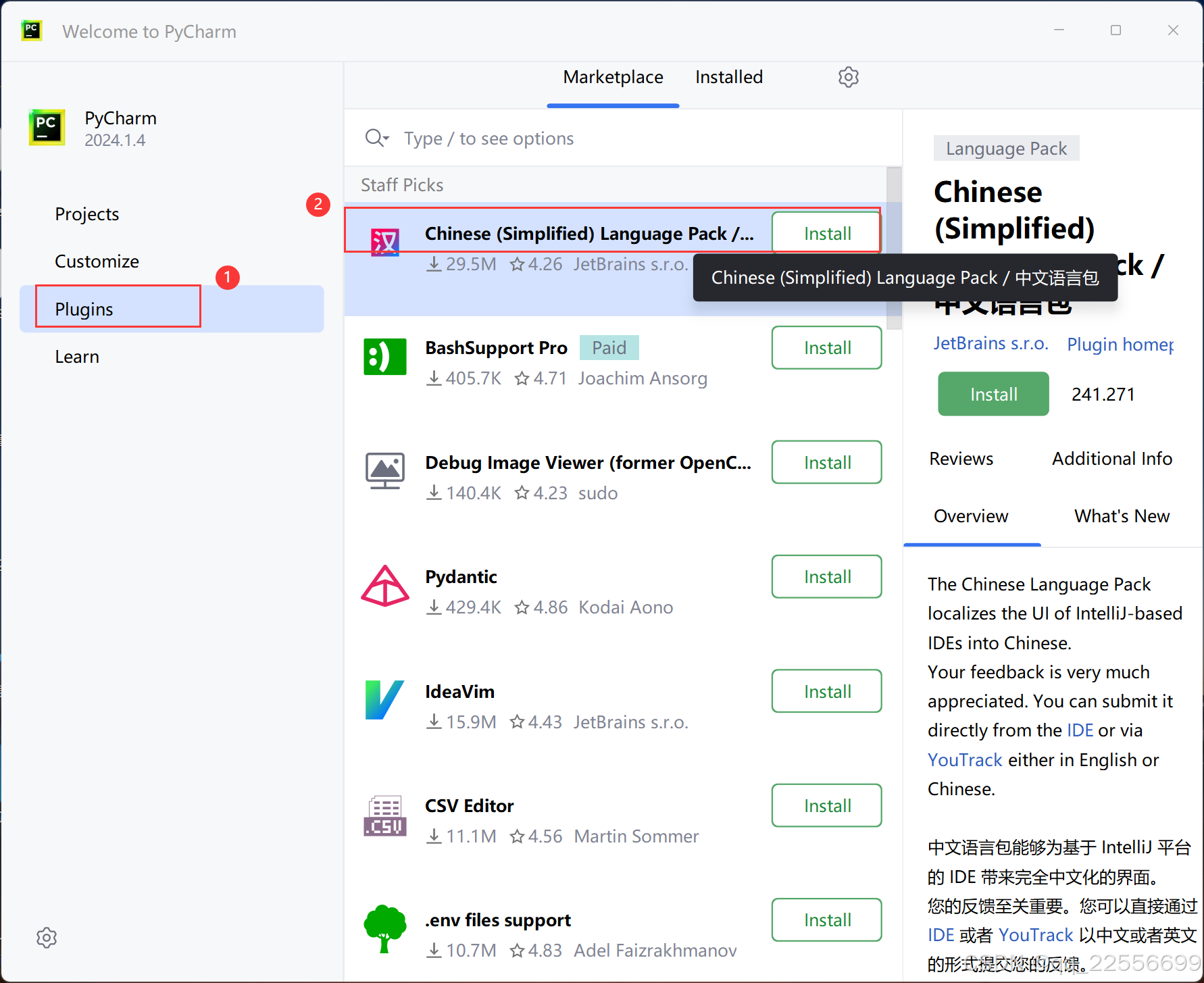Screen dimensions: 1204x983
Task: Click the Joachim Ansorg vendor name
Action: (643, 378)
